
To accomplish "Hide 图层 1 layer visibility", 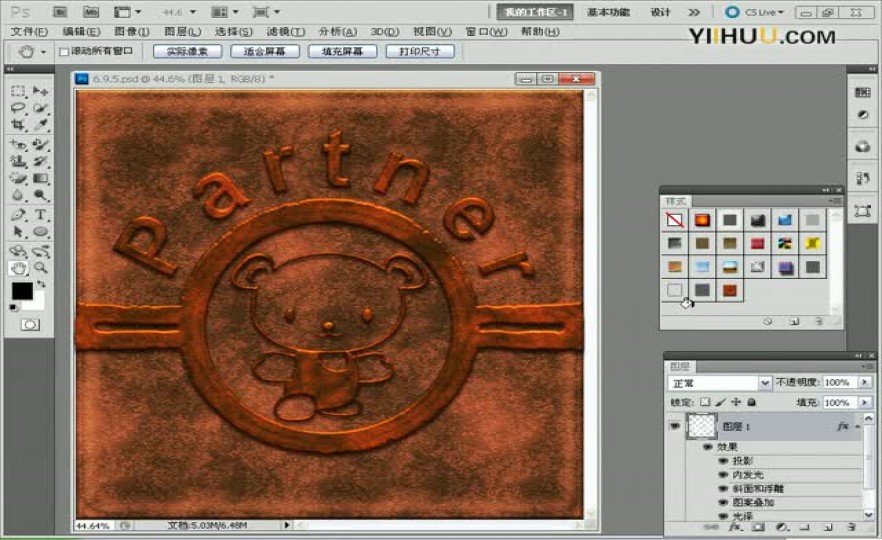I will point(674,426).
